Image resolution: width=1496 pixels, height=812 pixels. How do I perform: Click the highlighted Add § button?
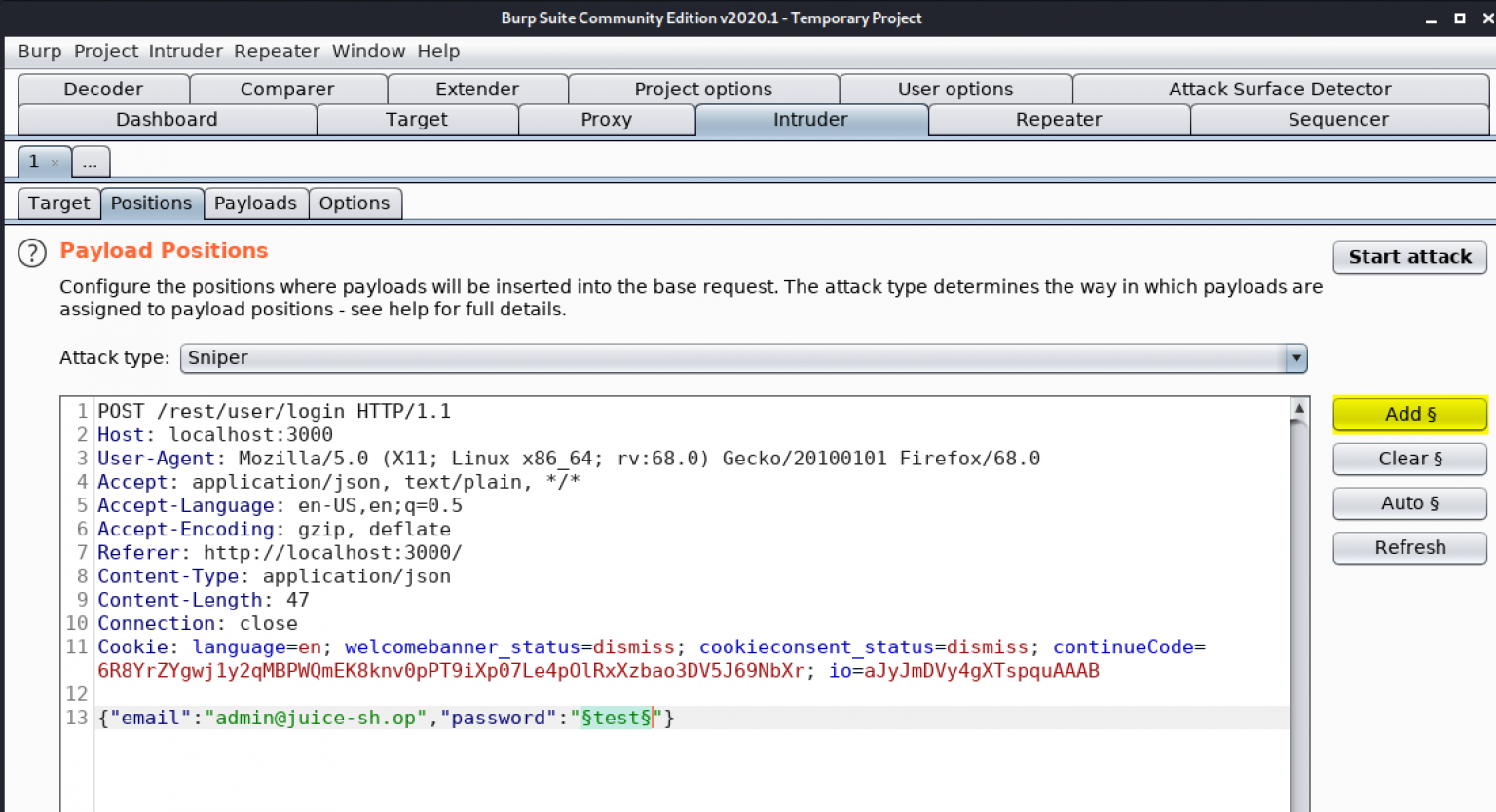(1409, 414)
